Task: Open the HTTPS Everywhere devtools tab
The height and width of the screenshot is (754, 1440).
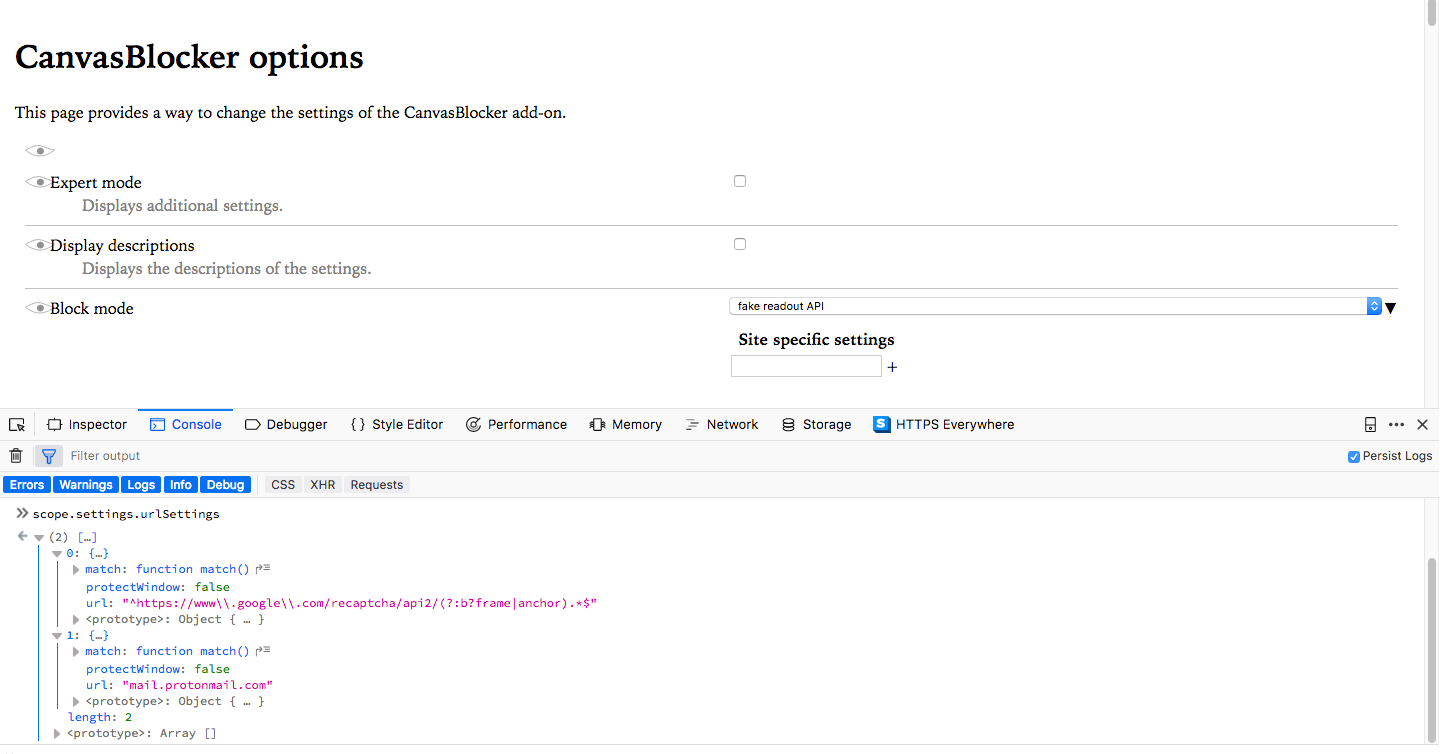Action: coord(944,425)
